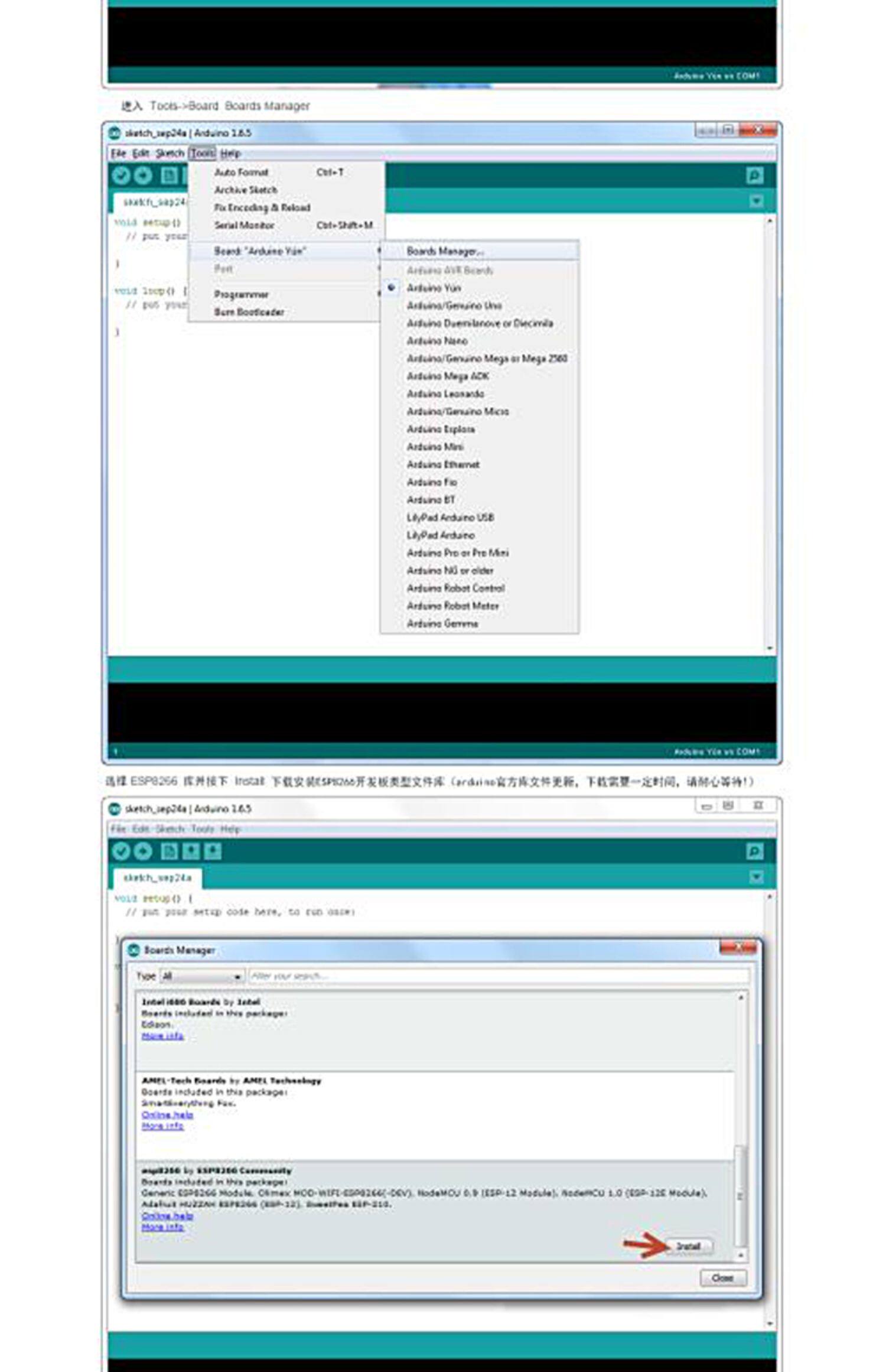The height and width of the screenshot is (1372, 886).
Task: Select the Arduino/Genuino Micro board option
Action: pyautogui.click(x=458, y=412)
